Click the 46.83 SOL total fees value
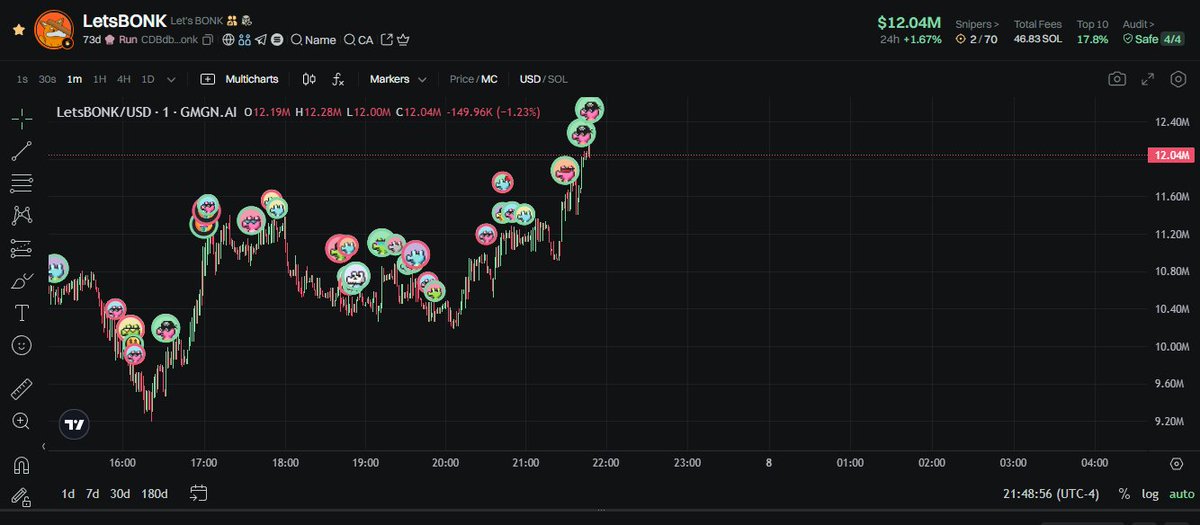1200x525 pixels. pos(1037,39)
